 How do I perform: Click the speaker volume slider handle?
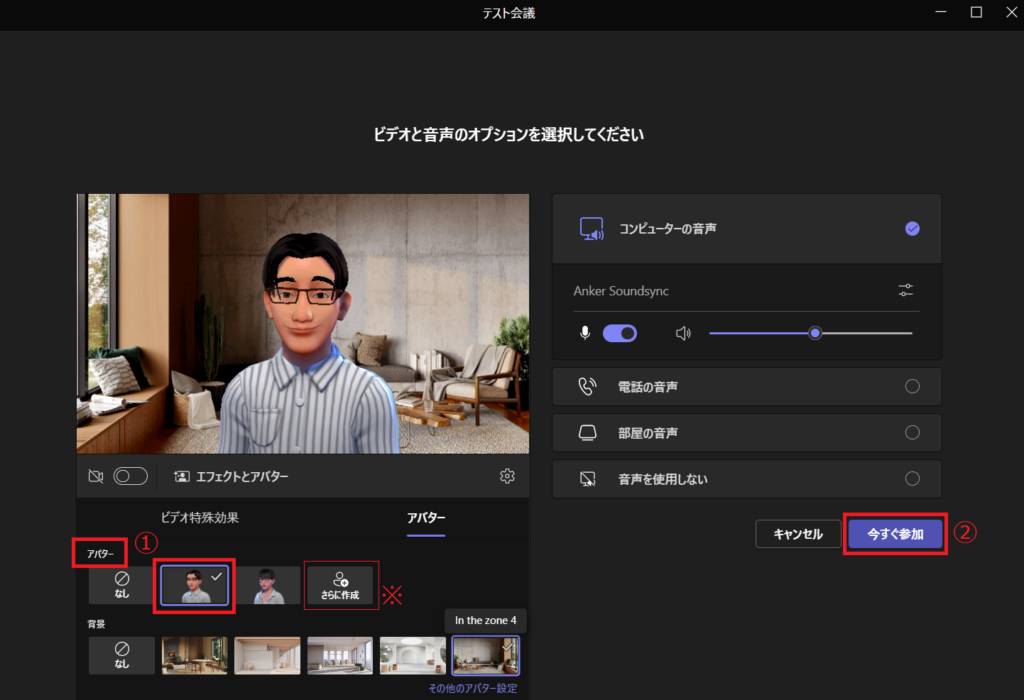[815, 333]
